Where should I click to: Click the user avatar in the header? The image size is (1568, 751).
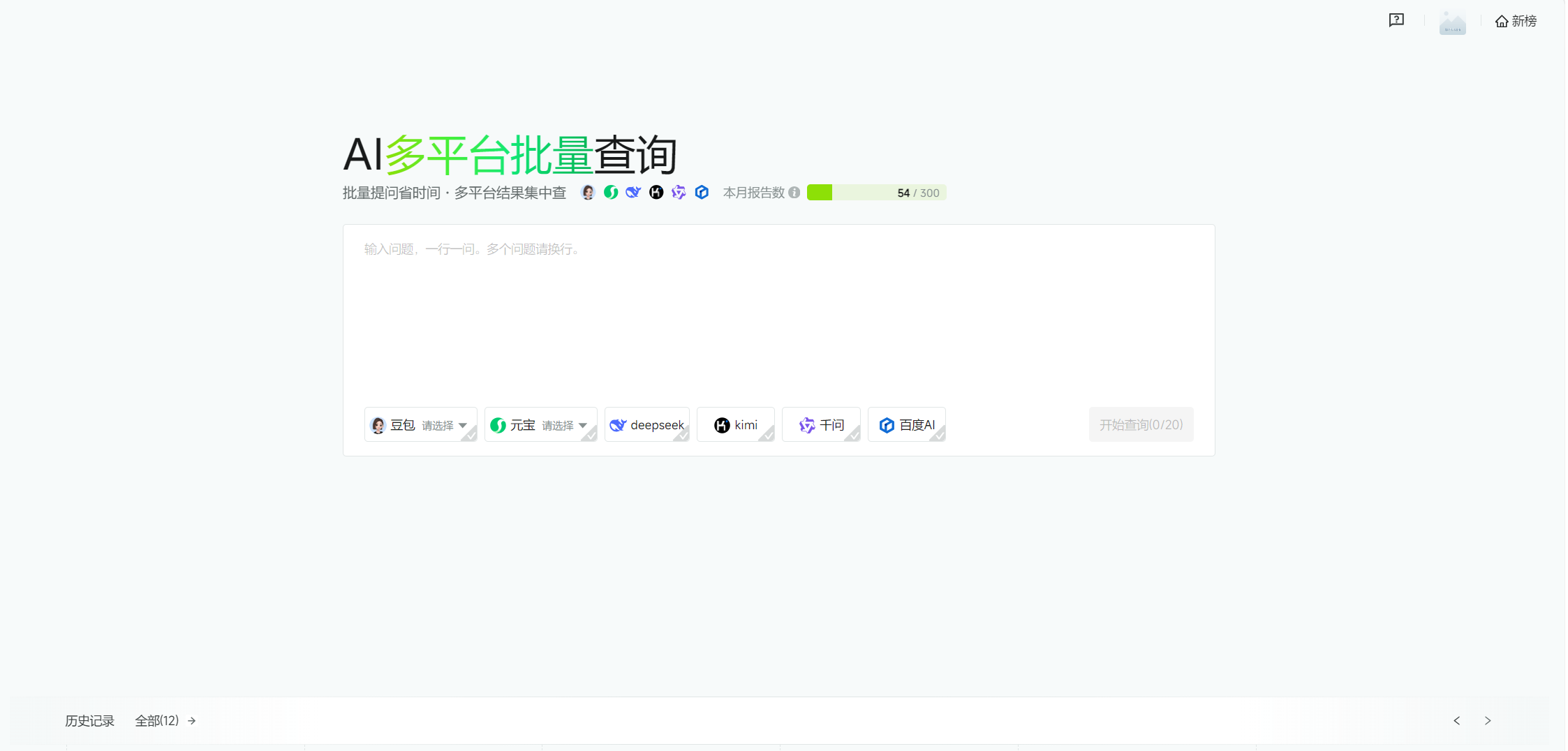(x=1452, y=22)
